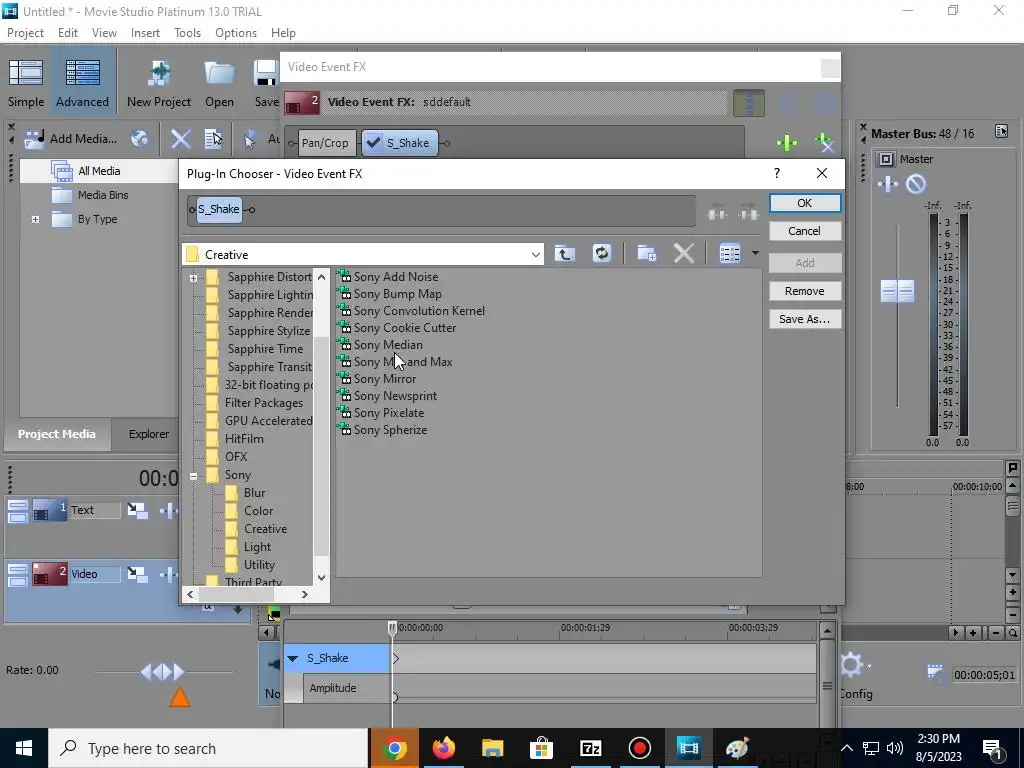Viewport: 1024px width, 768px height.
Task: Open the Project menu
Action: coord(25,33)
